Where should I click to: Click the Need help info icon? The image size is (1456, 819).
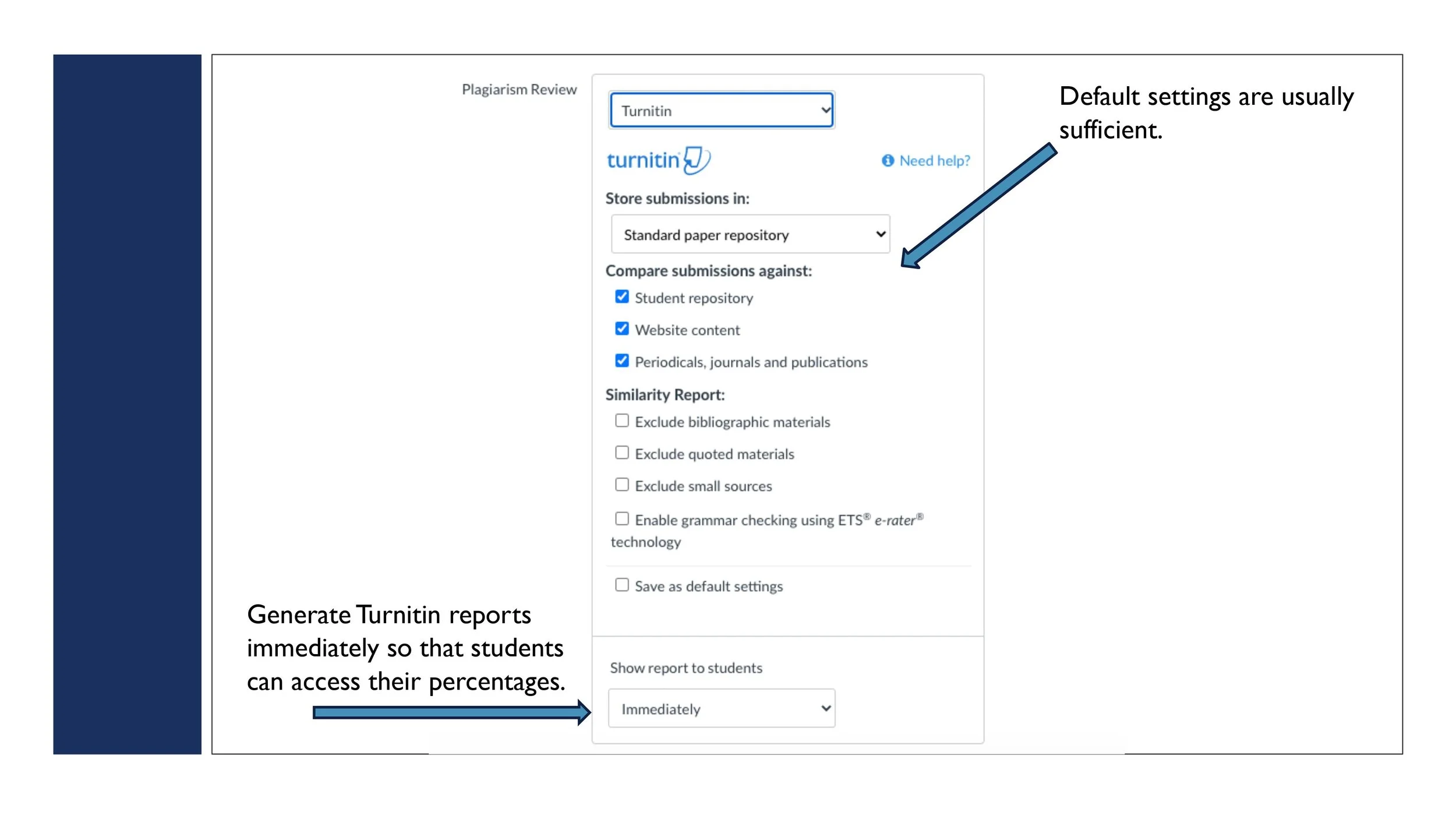888,160
